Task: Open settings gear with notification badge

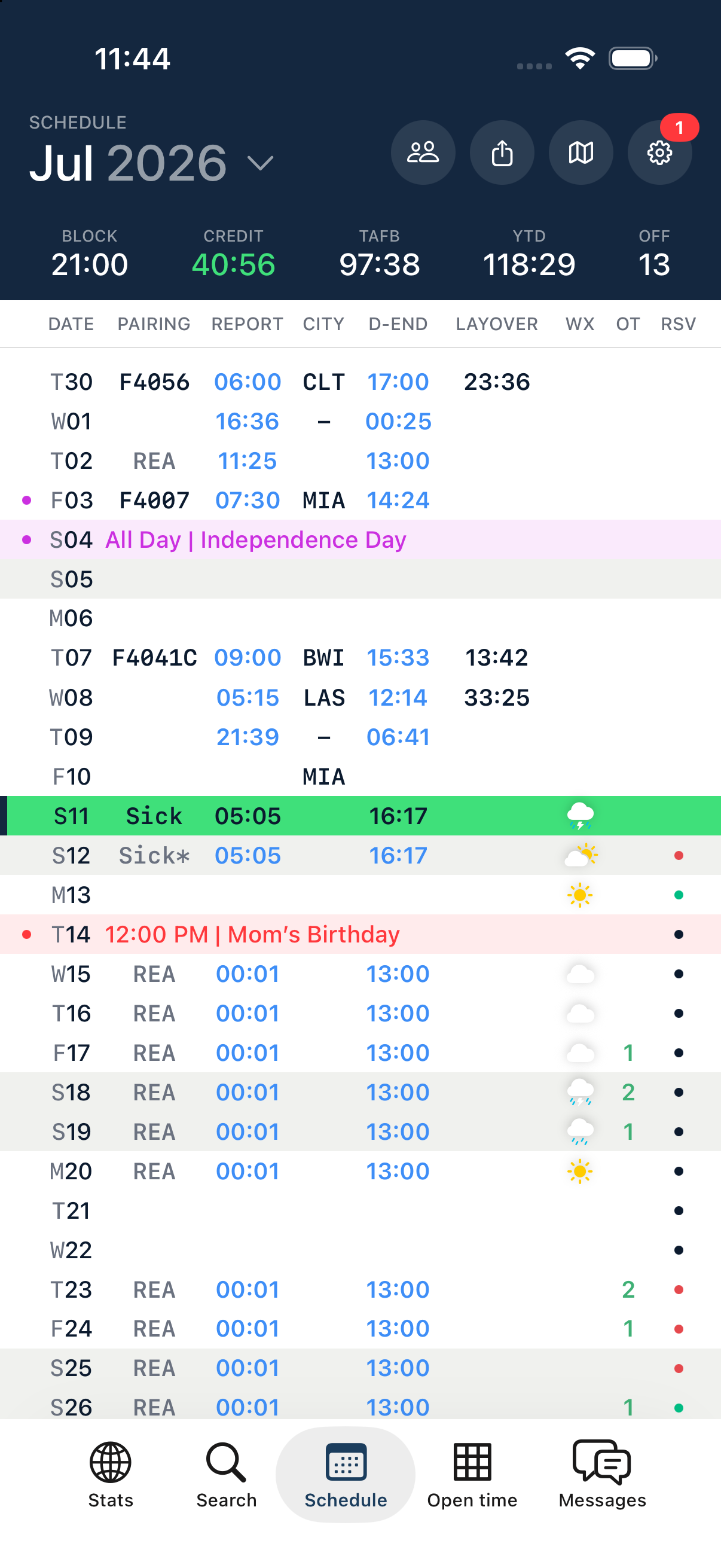Action: (660, 152)
